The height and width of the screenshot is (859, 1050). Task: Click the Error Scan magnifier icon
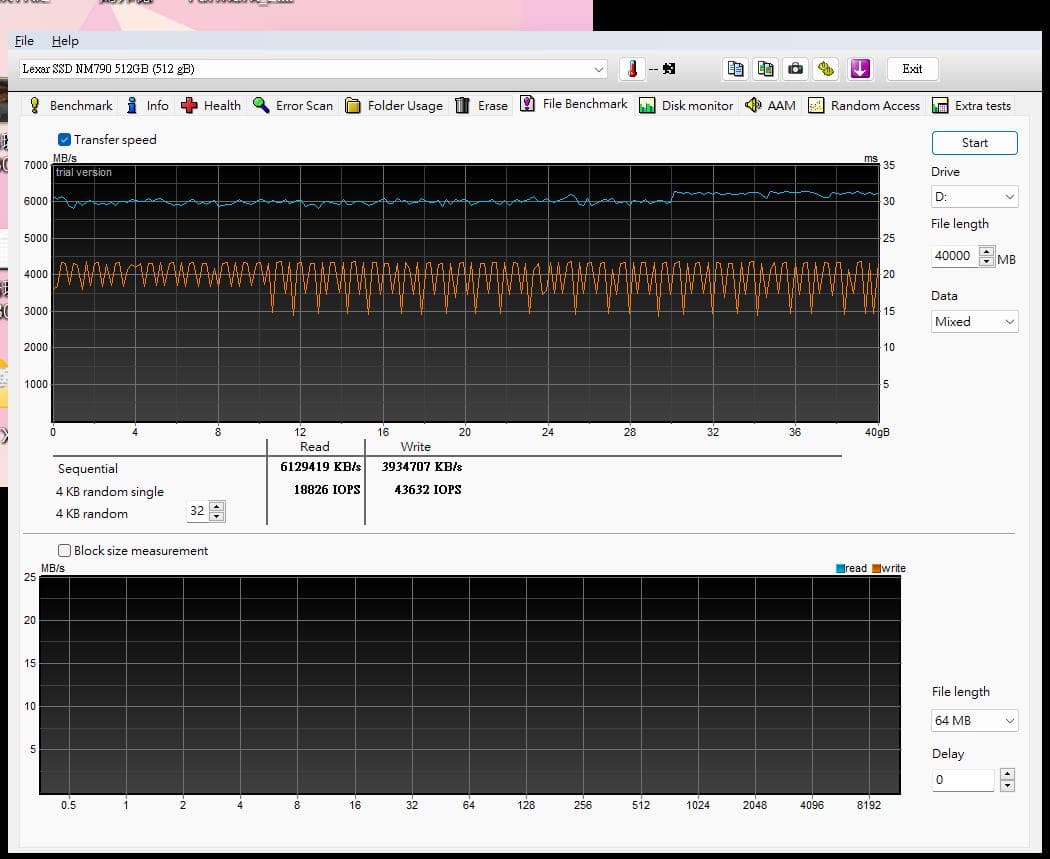(x=261, y=105)
